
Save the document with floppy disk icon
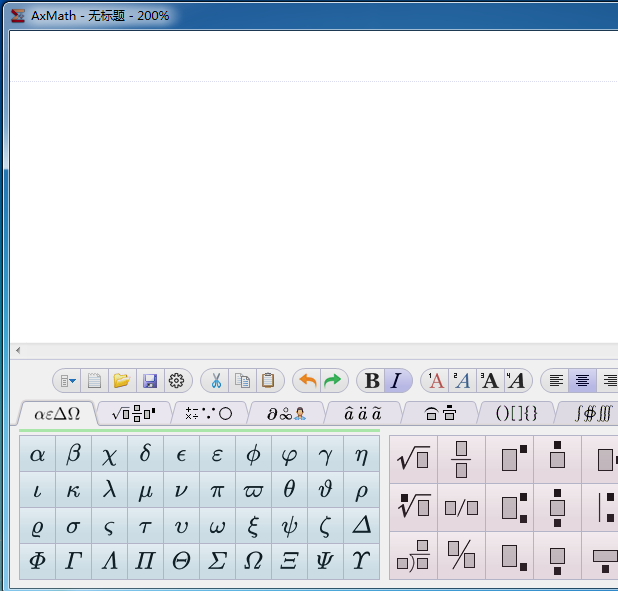pos(150,381)
